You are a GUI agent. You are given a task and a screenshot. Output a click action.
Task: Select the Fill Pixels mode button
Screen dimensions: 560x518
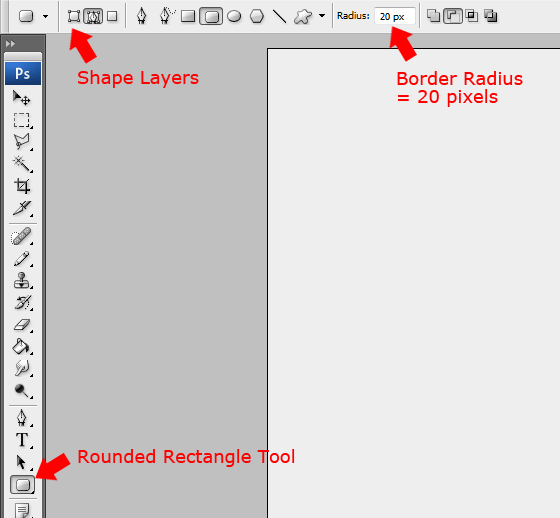click(112, 16)
